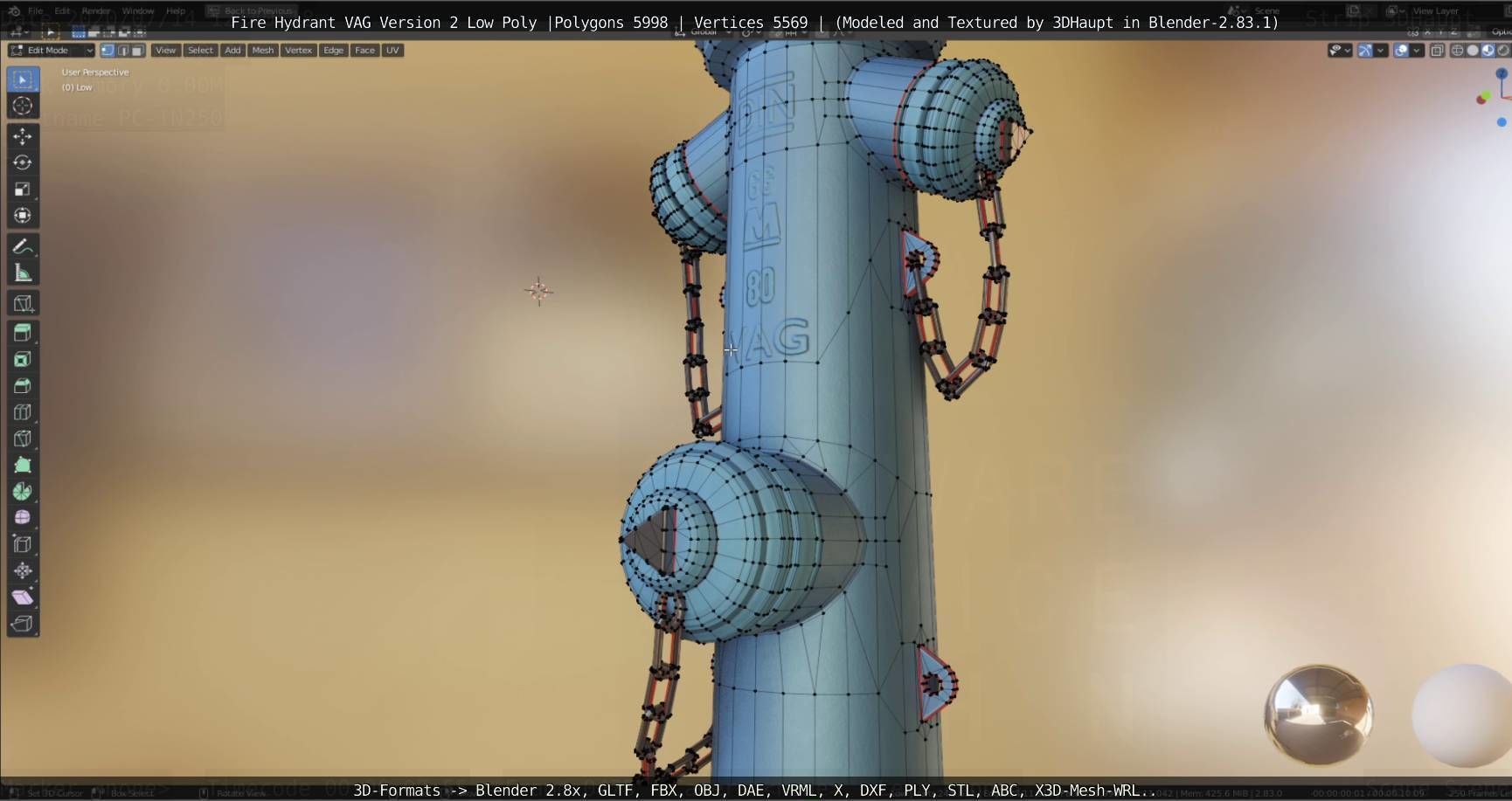Viewport: 1512px width, 801px height.
Task: Select the Bevel tool
Action: click(23, 385)
